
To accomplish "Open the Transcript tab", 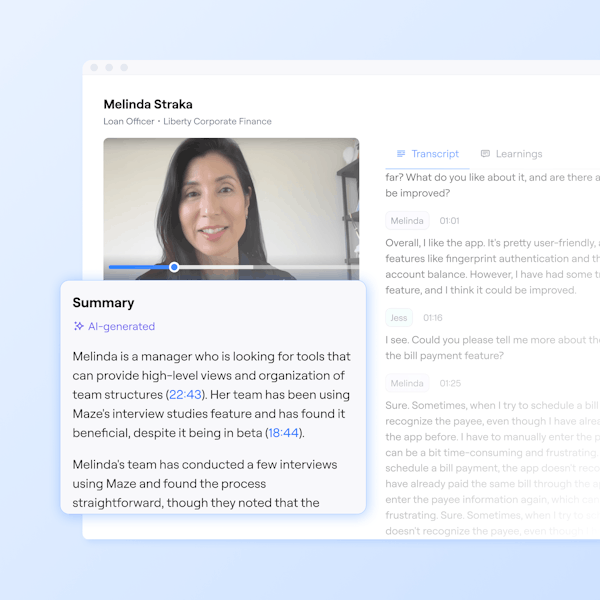I will (427, 154).
